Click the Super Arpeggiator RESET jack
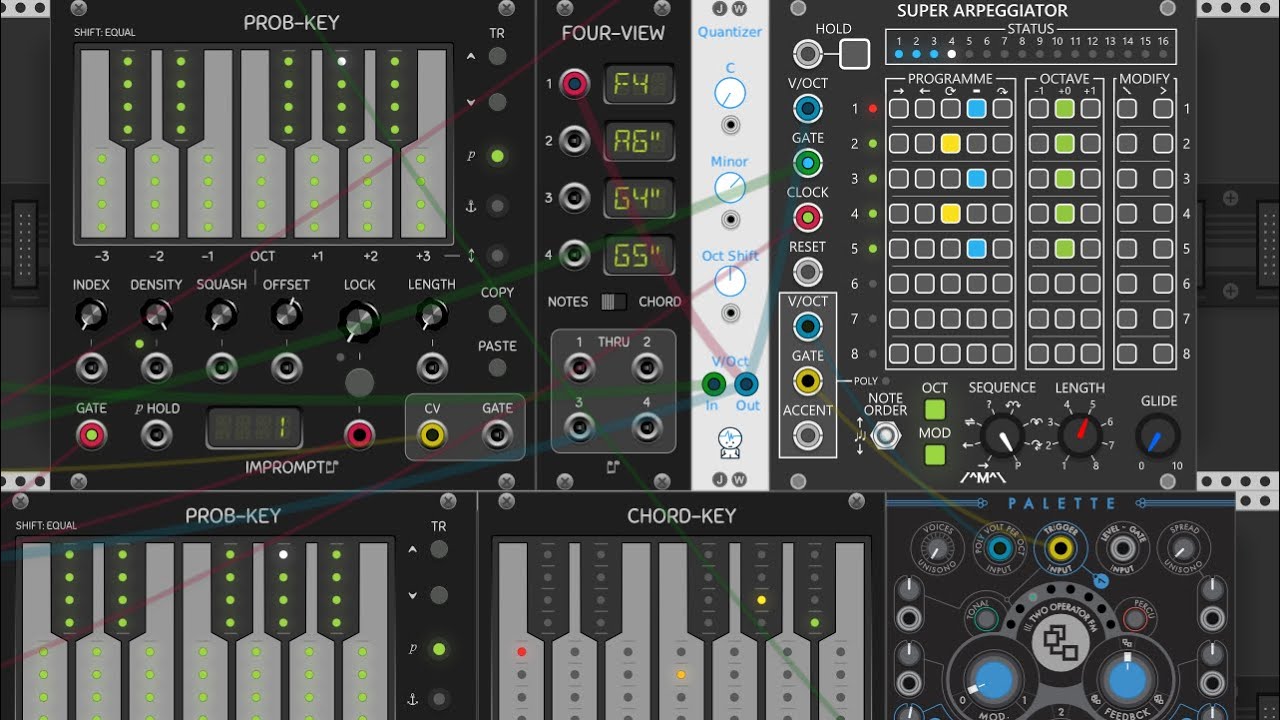 tap(808, 271)
